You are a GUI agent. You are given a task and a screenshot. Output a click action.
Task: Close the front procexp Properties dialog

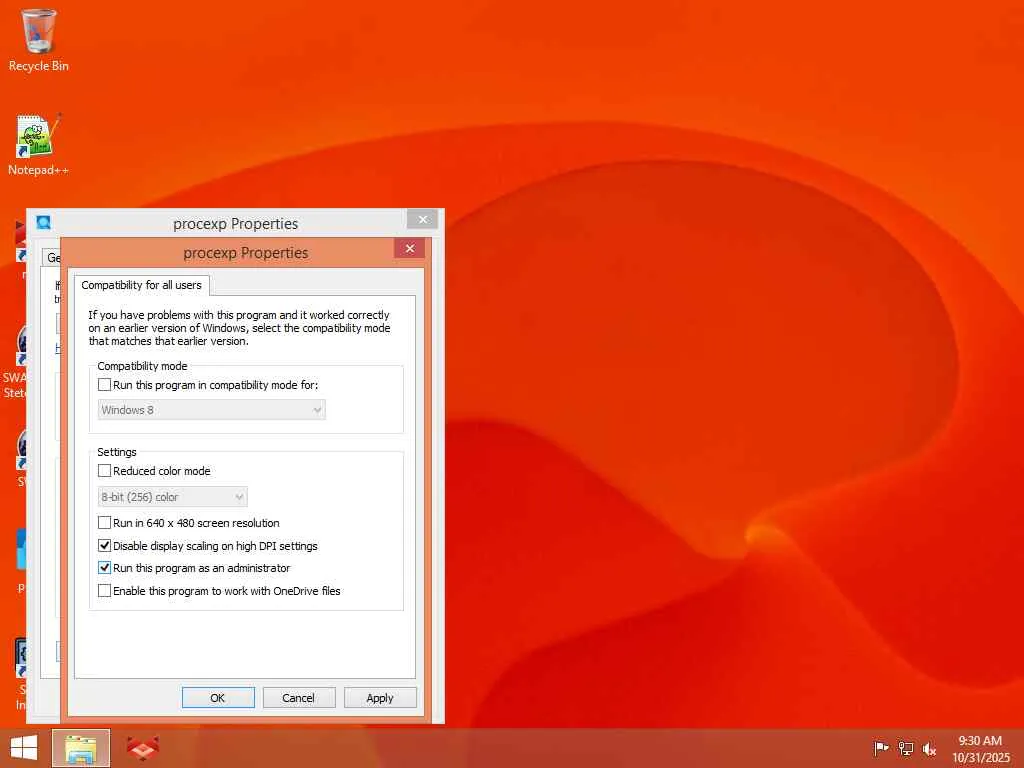click(x=409, y=248)
